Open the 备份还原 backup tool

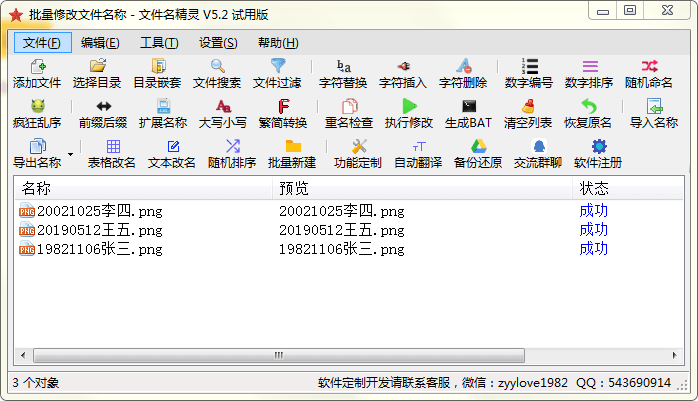pyautogui.click(x=479, y=146)
